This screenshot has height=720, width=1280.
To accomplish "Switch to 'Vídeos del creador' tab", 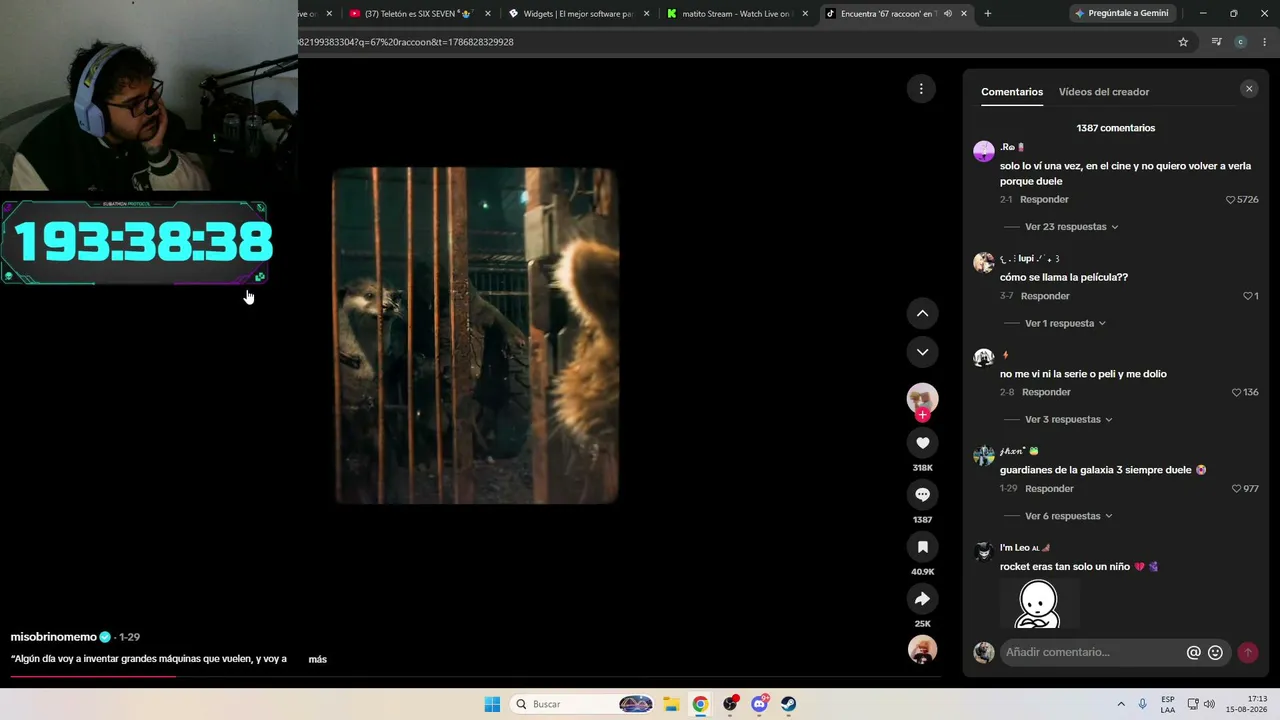I will pyautogui.click(x=1104, y=92).
